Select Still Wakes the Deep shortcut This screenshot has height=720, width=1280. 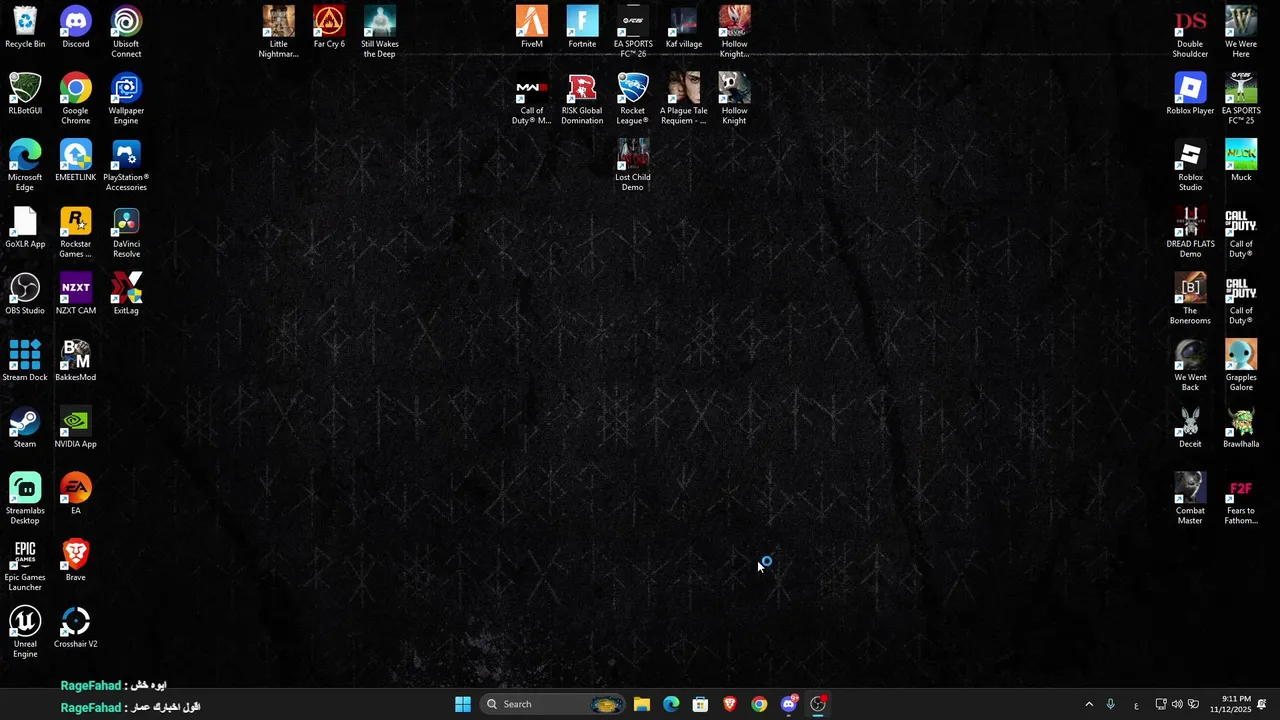coord(380,33)
